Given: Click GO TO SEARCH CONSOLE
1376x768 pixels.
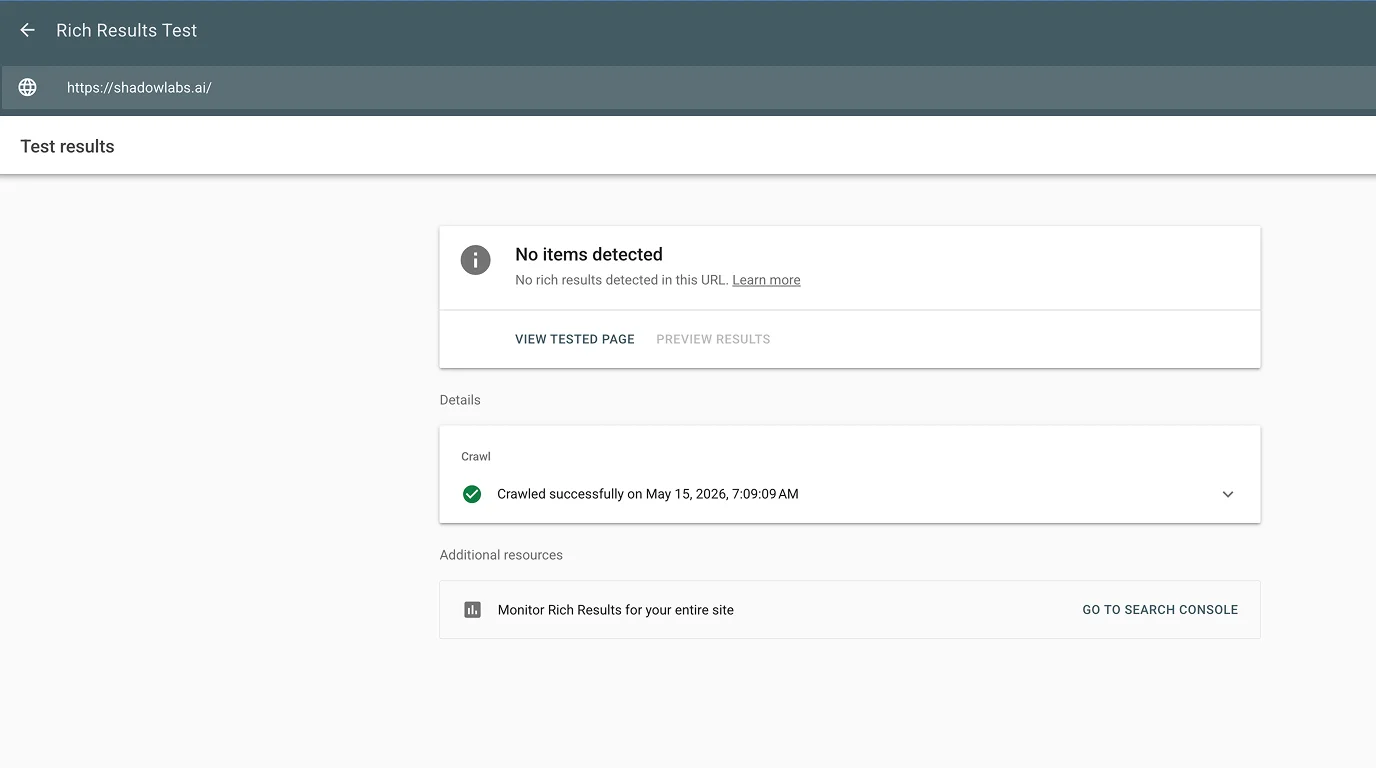Looking at the screenshot, I should [1160, 610].
